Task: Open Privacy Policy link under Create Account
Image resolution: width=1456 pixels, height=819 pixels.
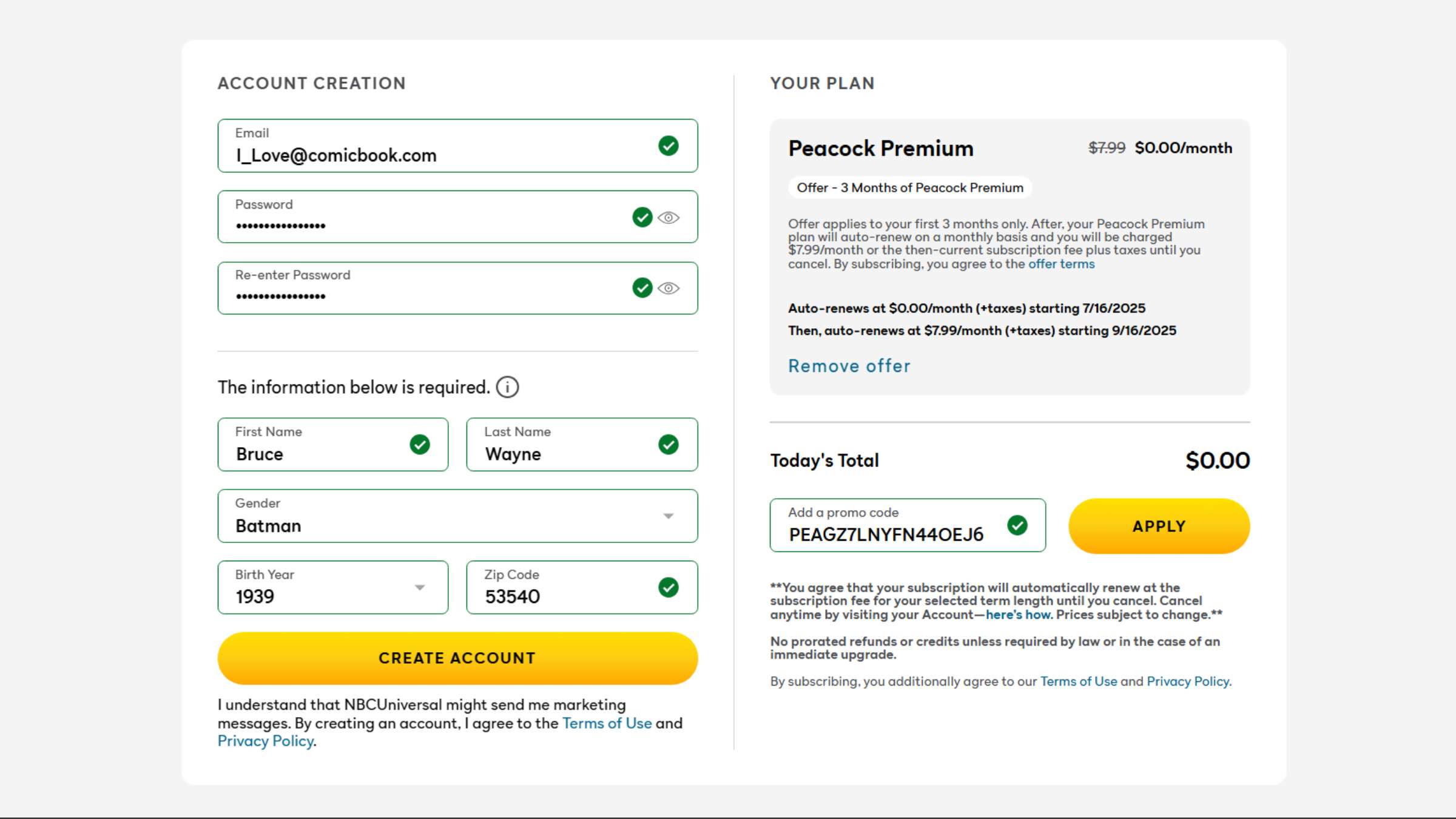Action: tap(266, 741)
